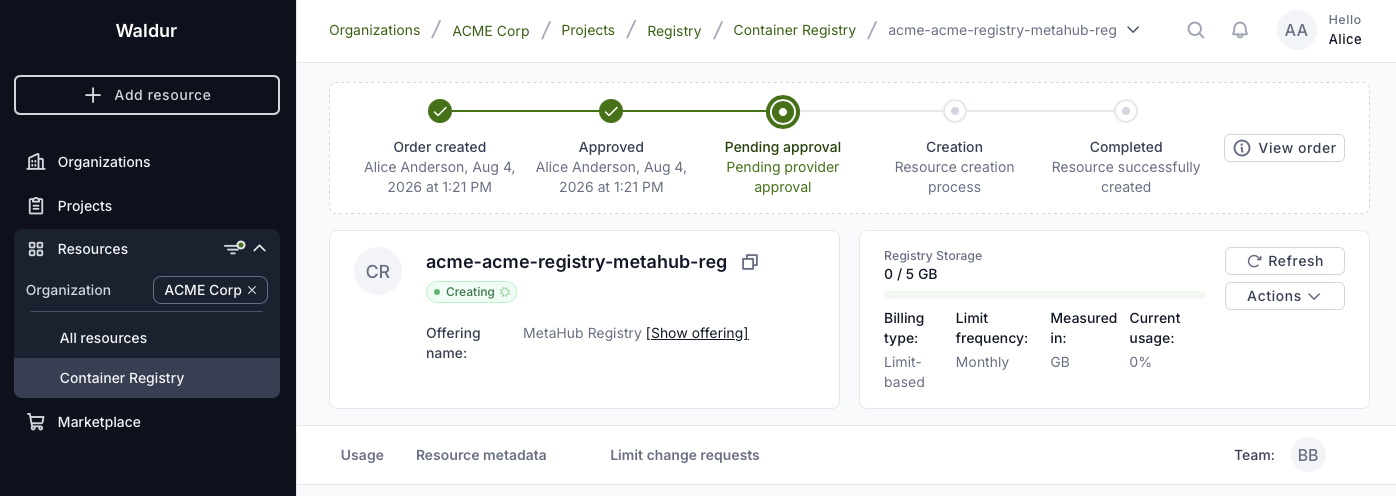Click the Creating status badge
Screen dimensions: 1396x496
click(471, 292)
